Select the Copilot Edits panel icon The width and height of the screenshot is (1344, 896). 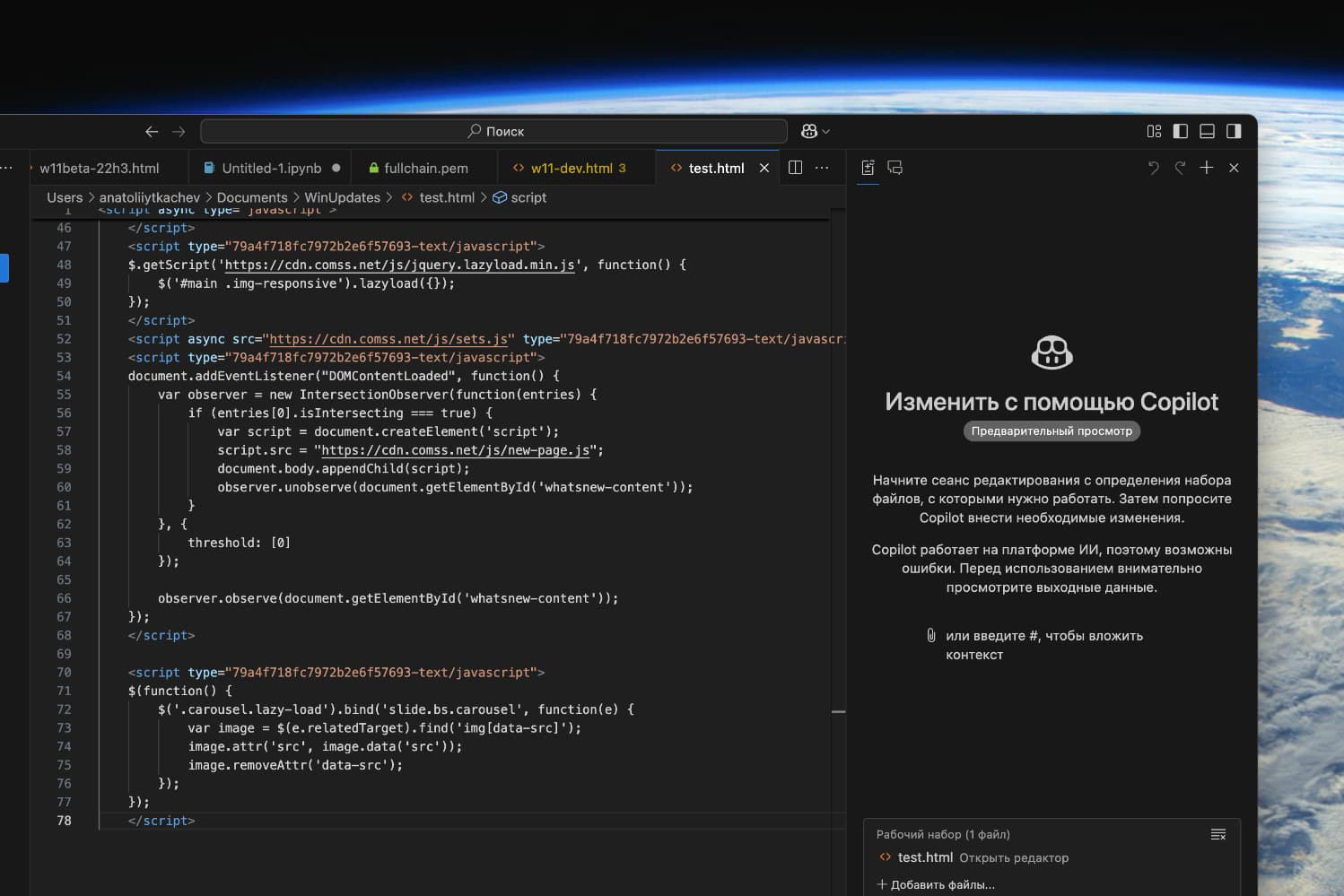coord(868,168)
